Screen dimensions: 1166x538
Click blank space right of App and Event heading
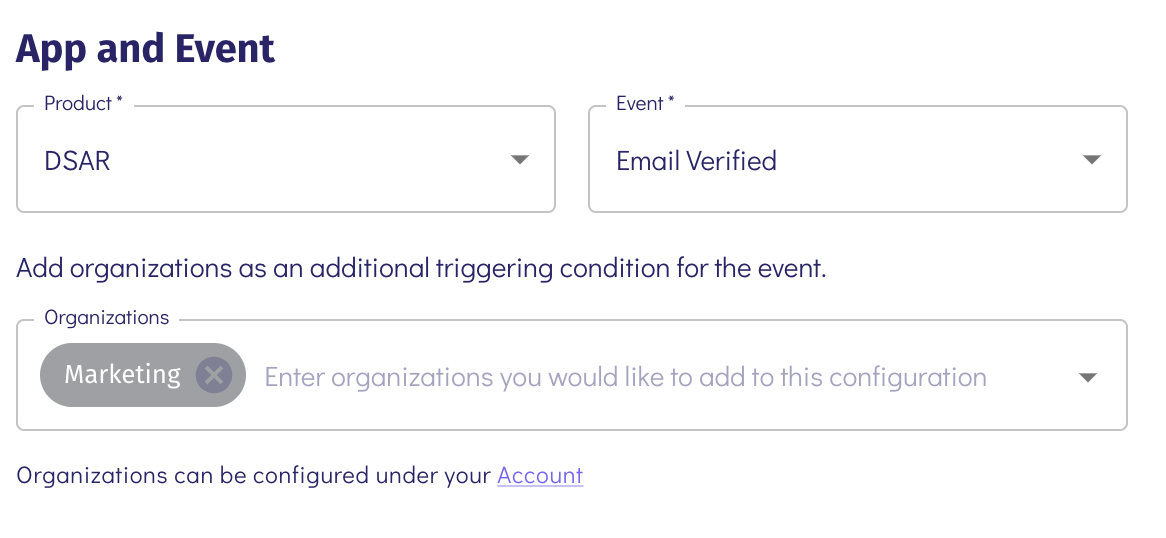pyautogui.click(x=700, y=48)
